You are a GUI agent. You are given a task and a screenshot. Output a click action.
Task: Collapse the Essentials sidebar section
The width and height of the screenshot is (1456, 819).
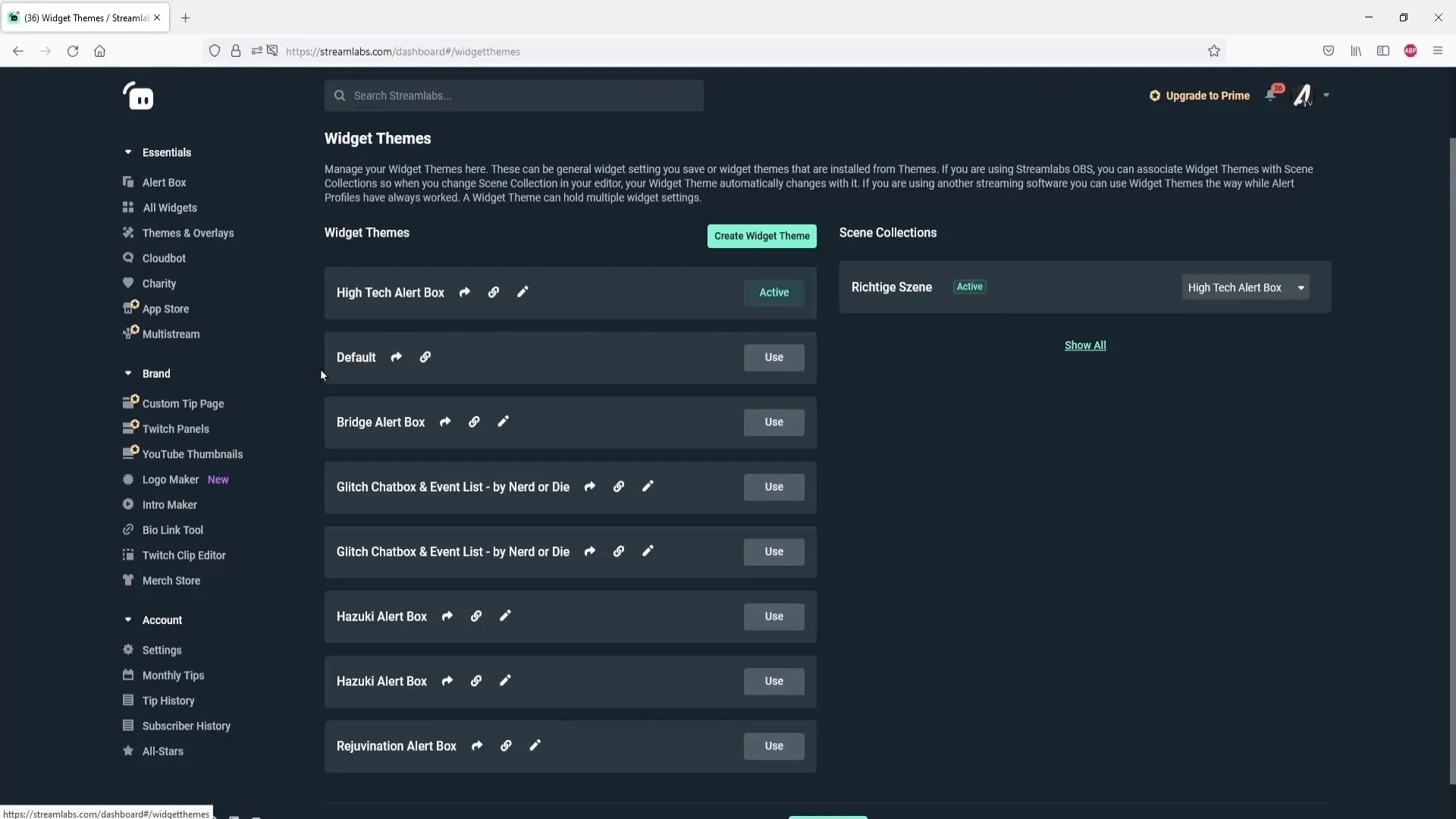[128, 152]
